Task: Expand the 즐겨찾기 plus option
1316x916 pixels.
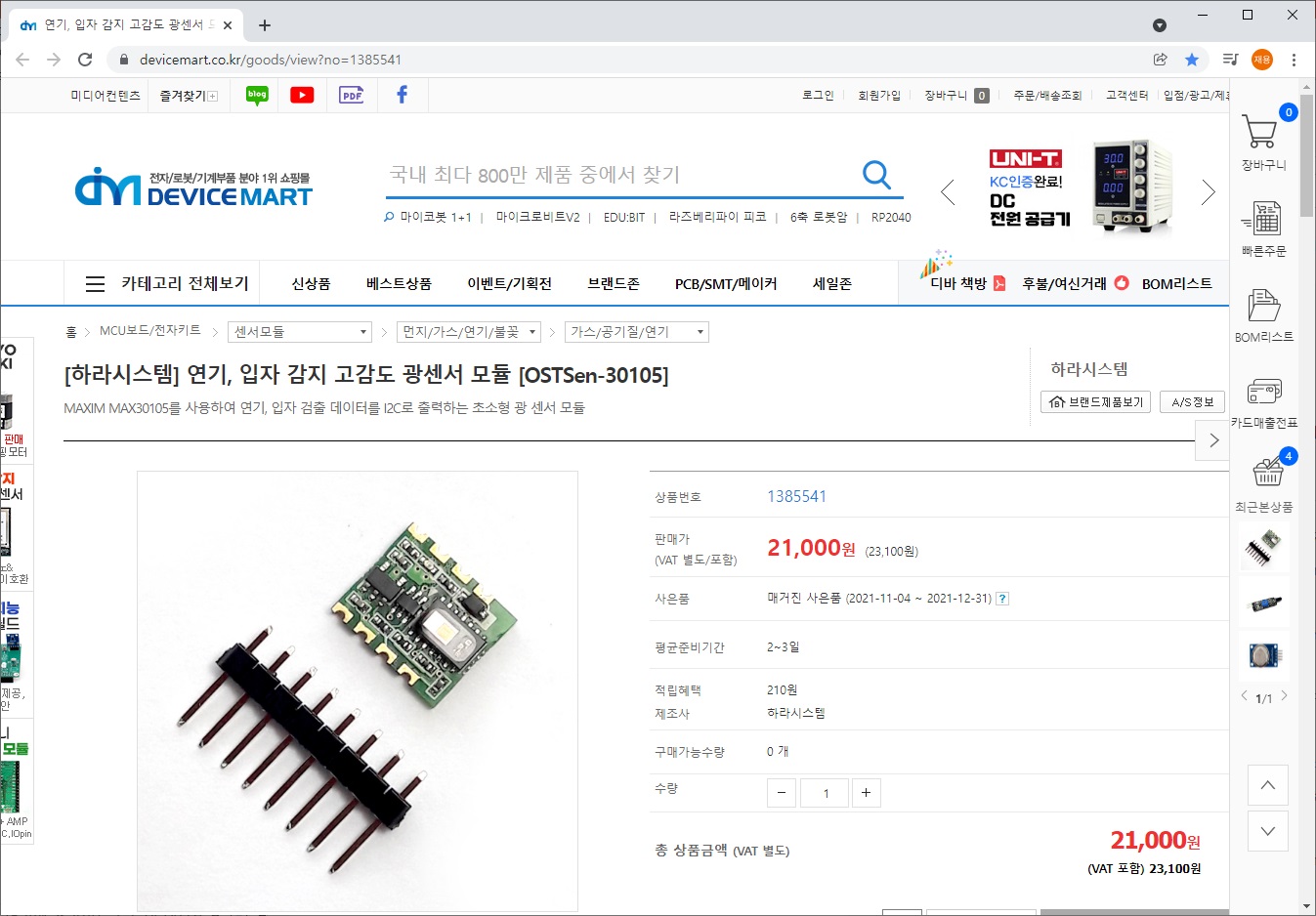Action: click(213, 96)
